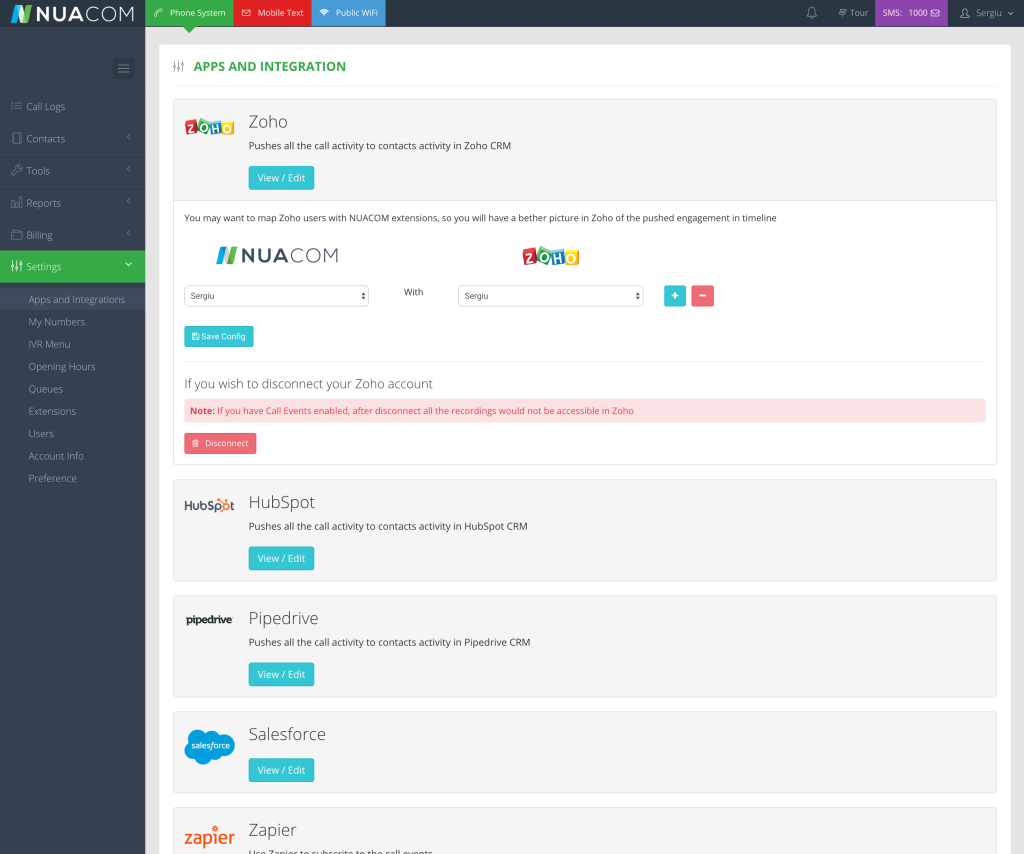
Task: Switch to the Mobile Text tab
Action: click(272, 13)
